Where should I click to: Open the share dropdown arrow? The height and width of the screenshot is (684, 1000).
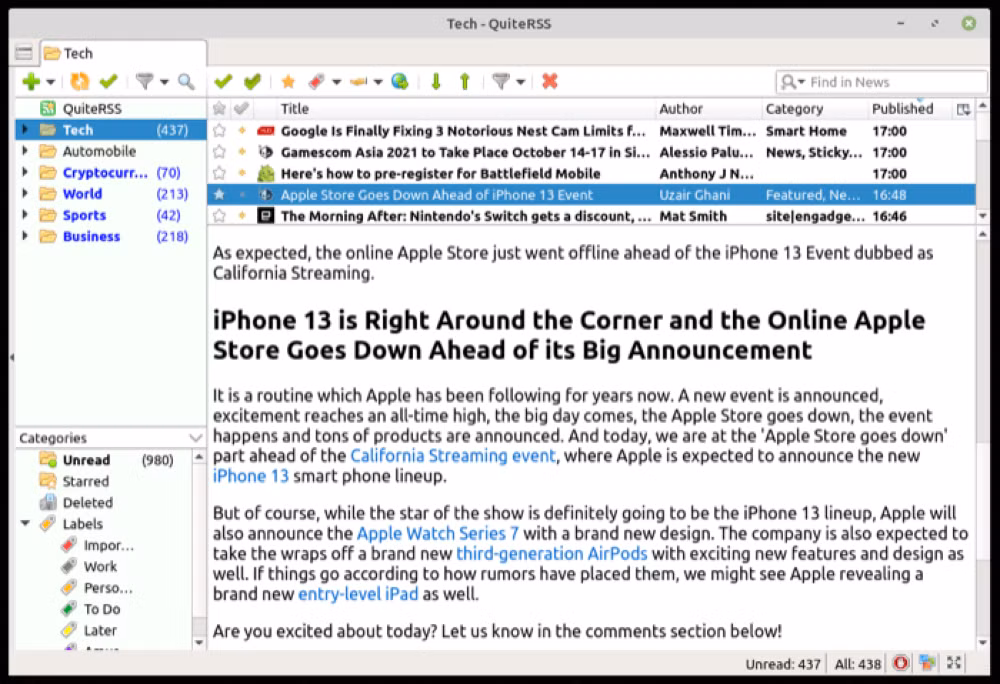point(378,82)
